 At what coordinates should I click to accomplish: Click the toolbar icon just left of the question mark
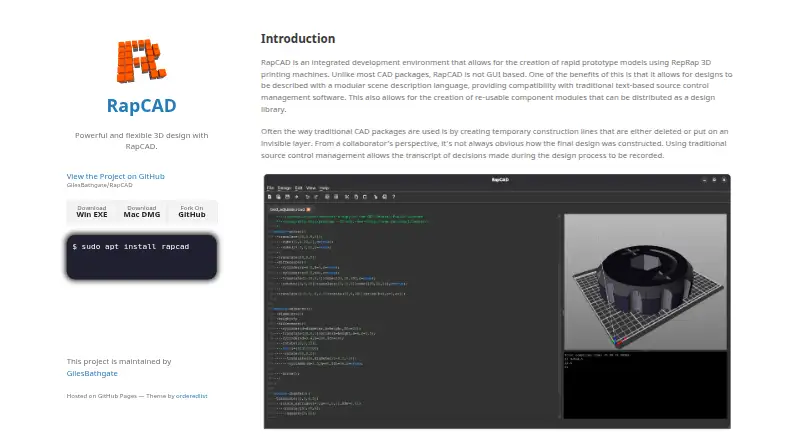(384, 197)
